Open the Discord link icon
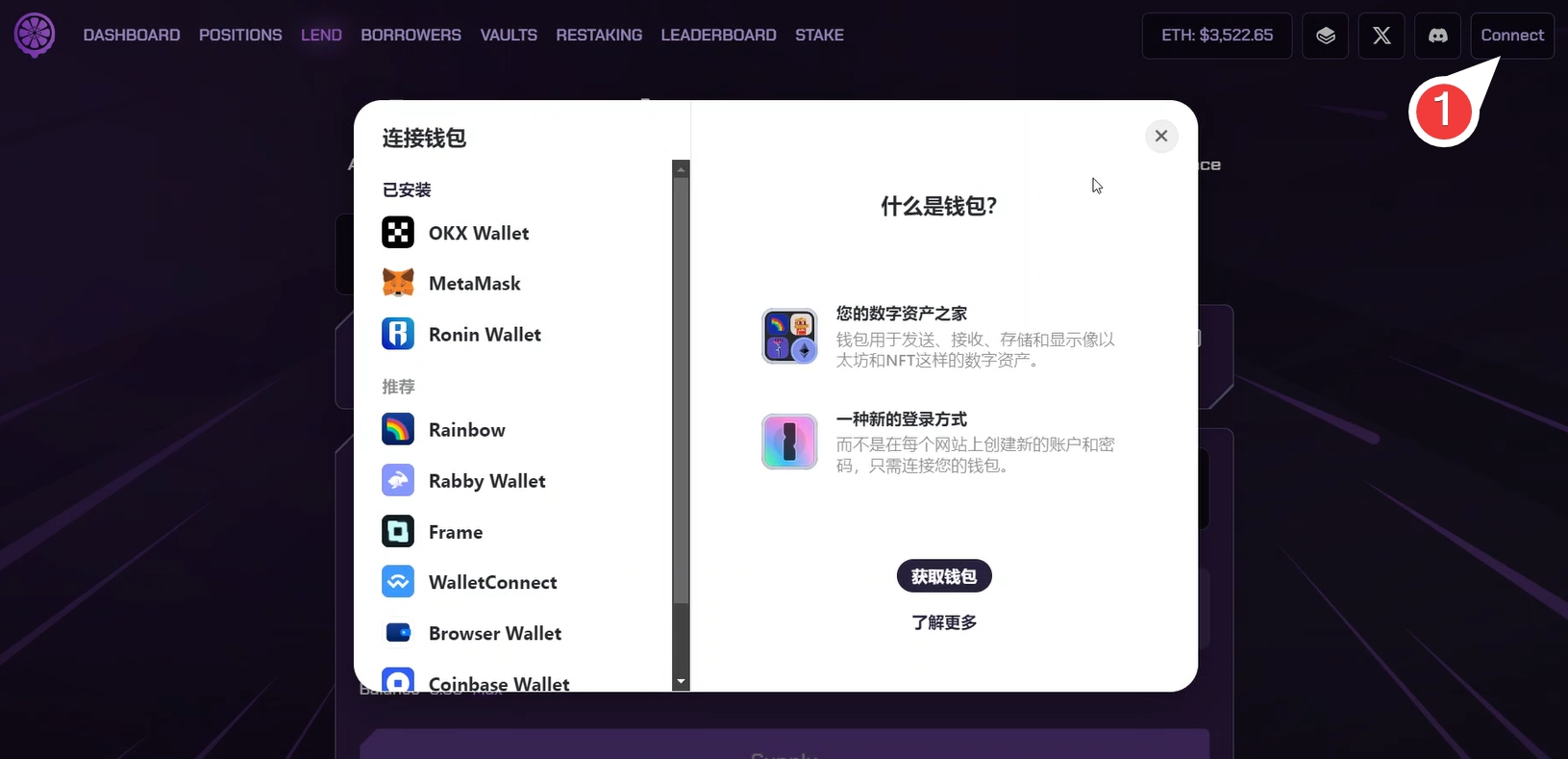This screenshot has height=759, width=1568. (1437, 36)
